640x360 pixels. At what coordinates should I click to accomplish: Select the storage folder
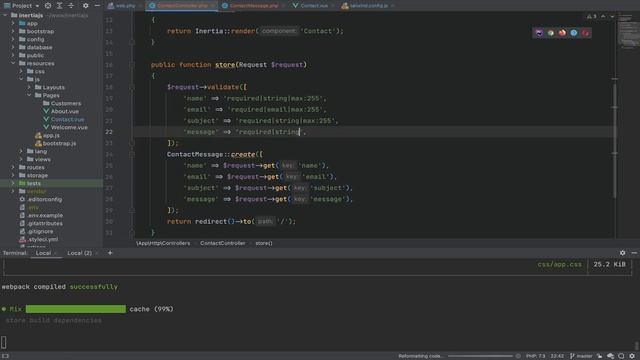(x=33, y=176)
